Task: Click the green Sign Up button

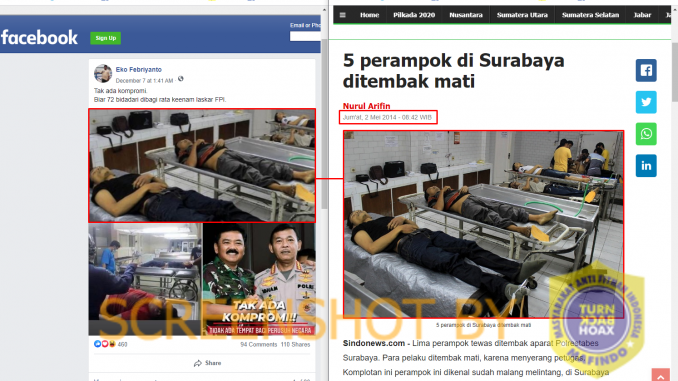Action: 106,38
